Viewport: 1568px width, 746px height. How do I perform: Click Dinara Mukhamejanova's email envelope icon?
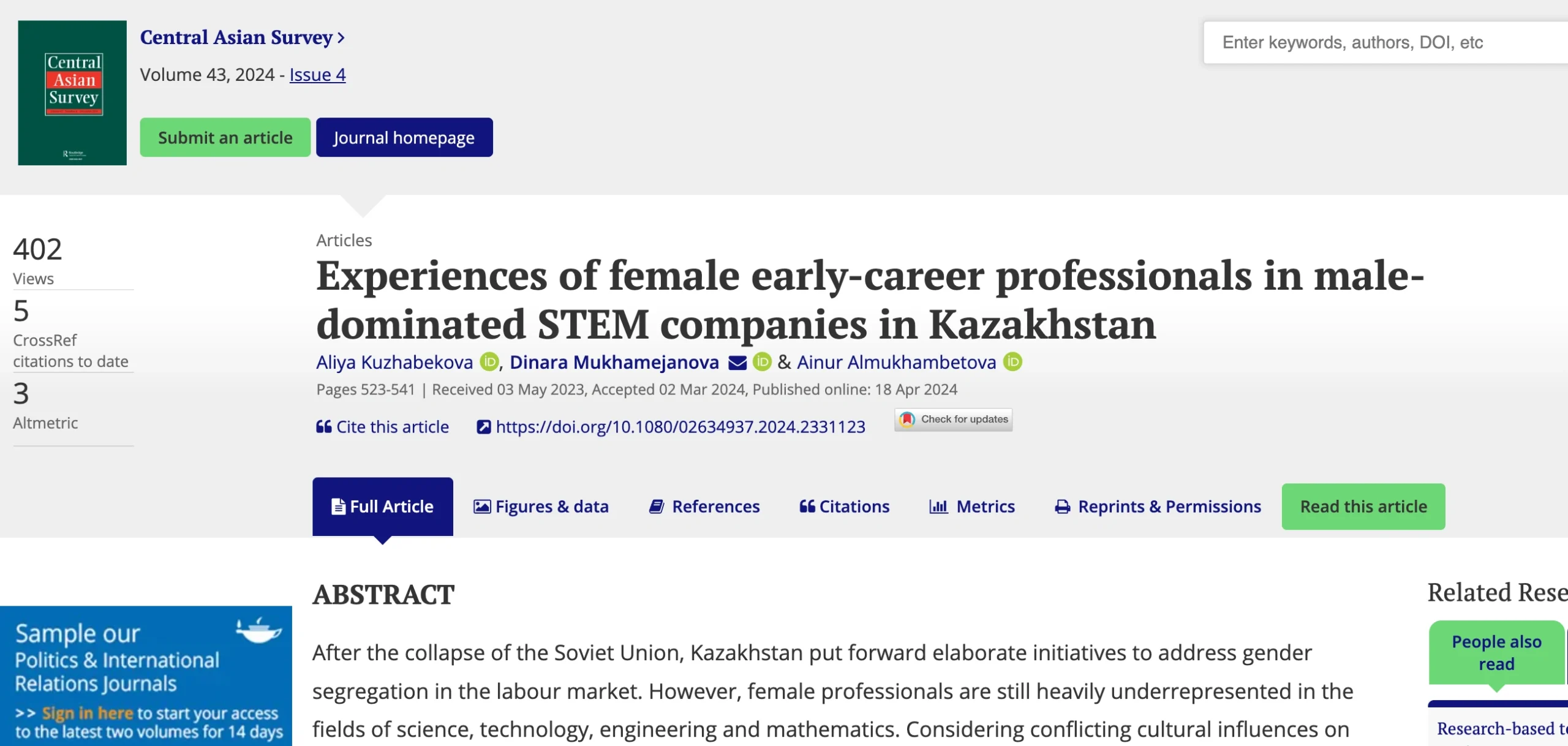pos(737,363)
